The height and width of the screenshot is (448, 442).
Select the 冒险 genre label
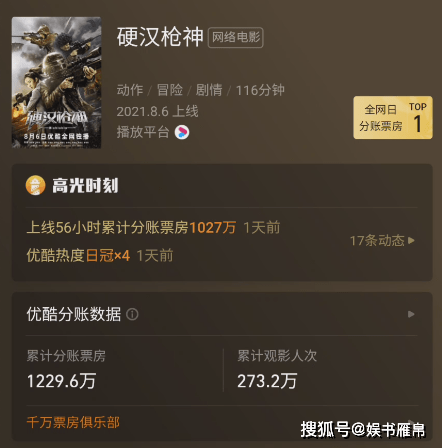click(x=170, y=90)
